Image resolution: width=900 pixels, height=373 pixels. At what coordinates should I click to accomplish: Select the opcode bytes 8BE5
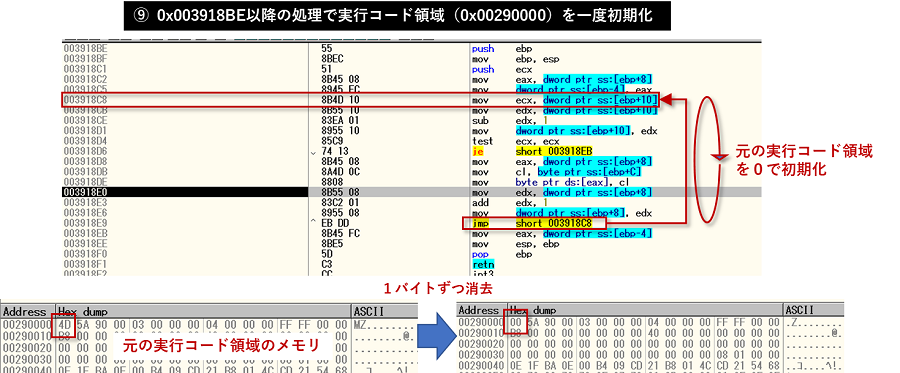(x=333, y=243)
